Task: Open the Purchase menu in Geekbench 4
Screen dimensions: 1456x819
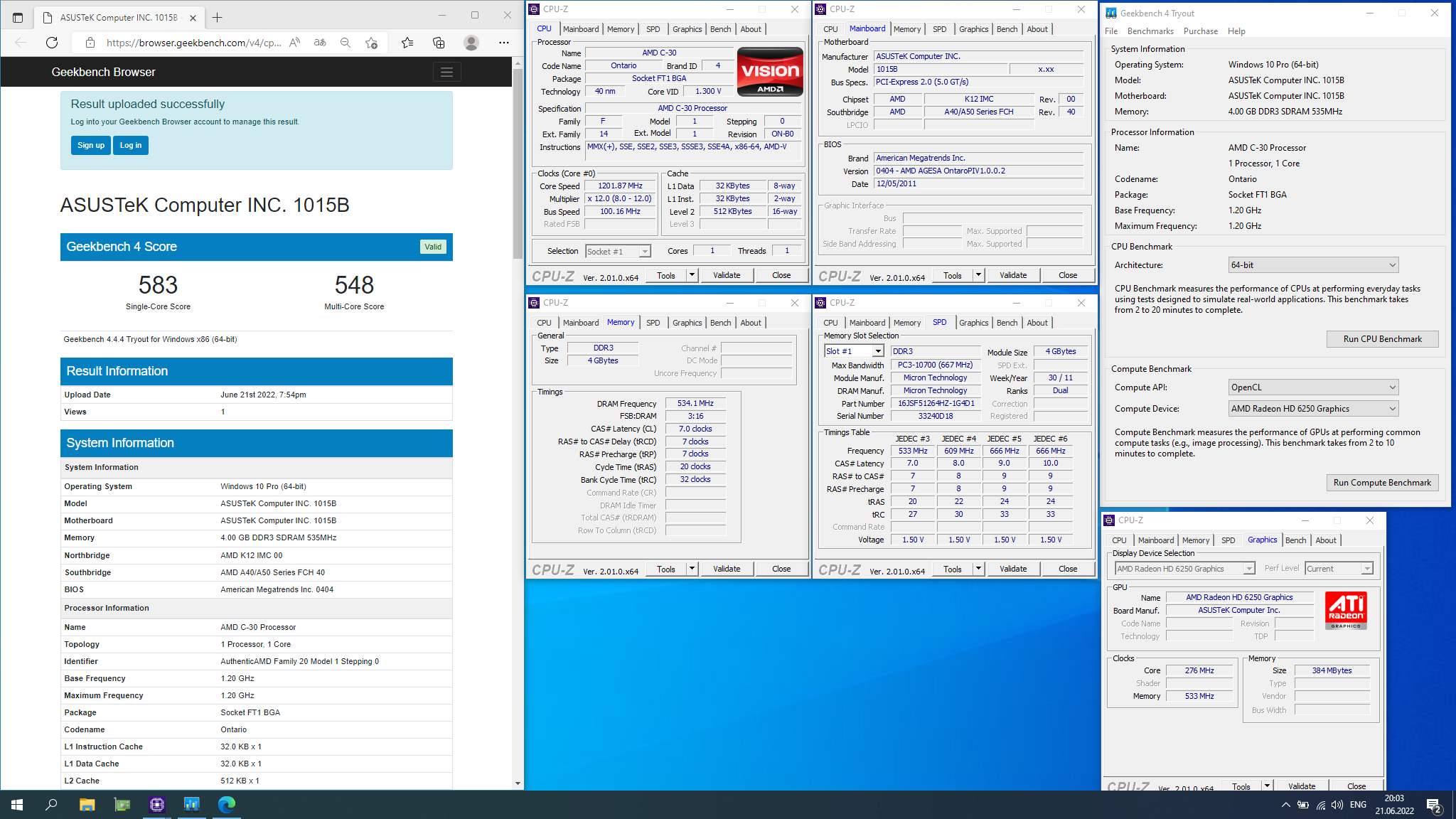Action: [x=1200, y=31]
